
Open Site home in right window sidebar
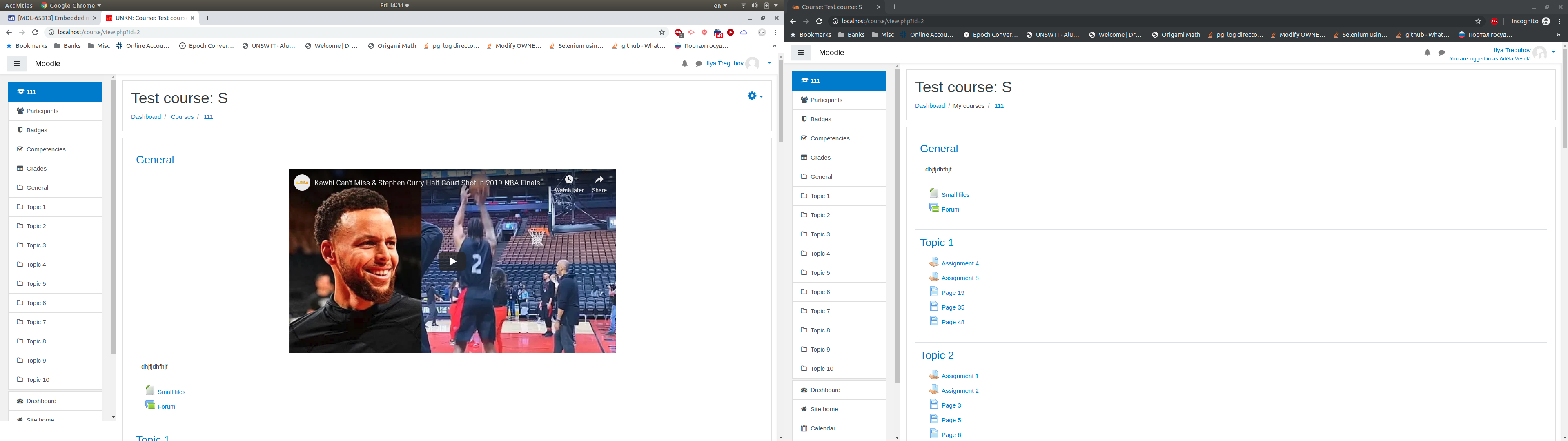click(x=839, y=409)
